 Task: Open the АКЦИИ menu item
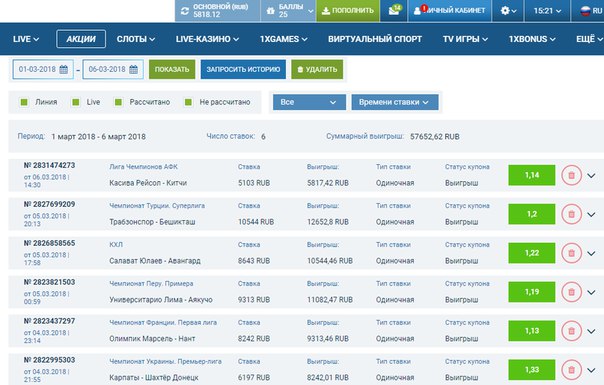coord(81,39)
